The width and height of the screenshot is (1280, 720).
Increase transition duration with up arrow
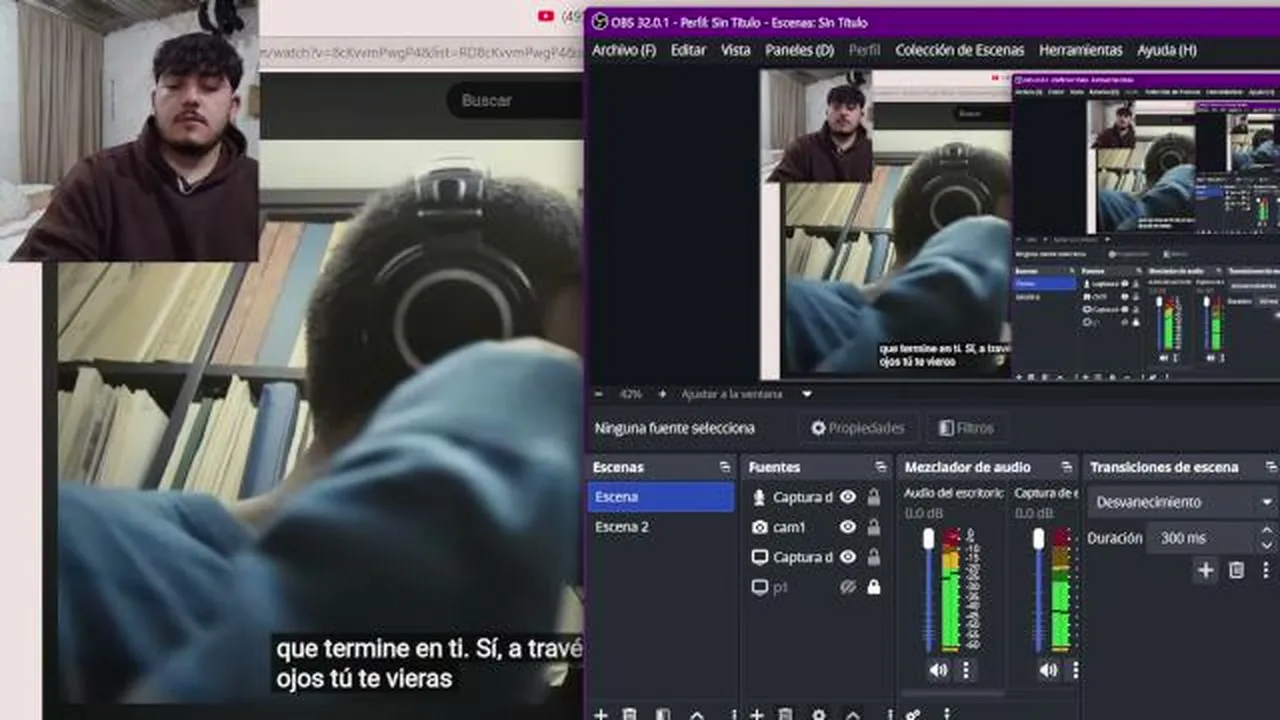coord(1267,531)
